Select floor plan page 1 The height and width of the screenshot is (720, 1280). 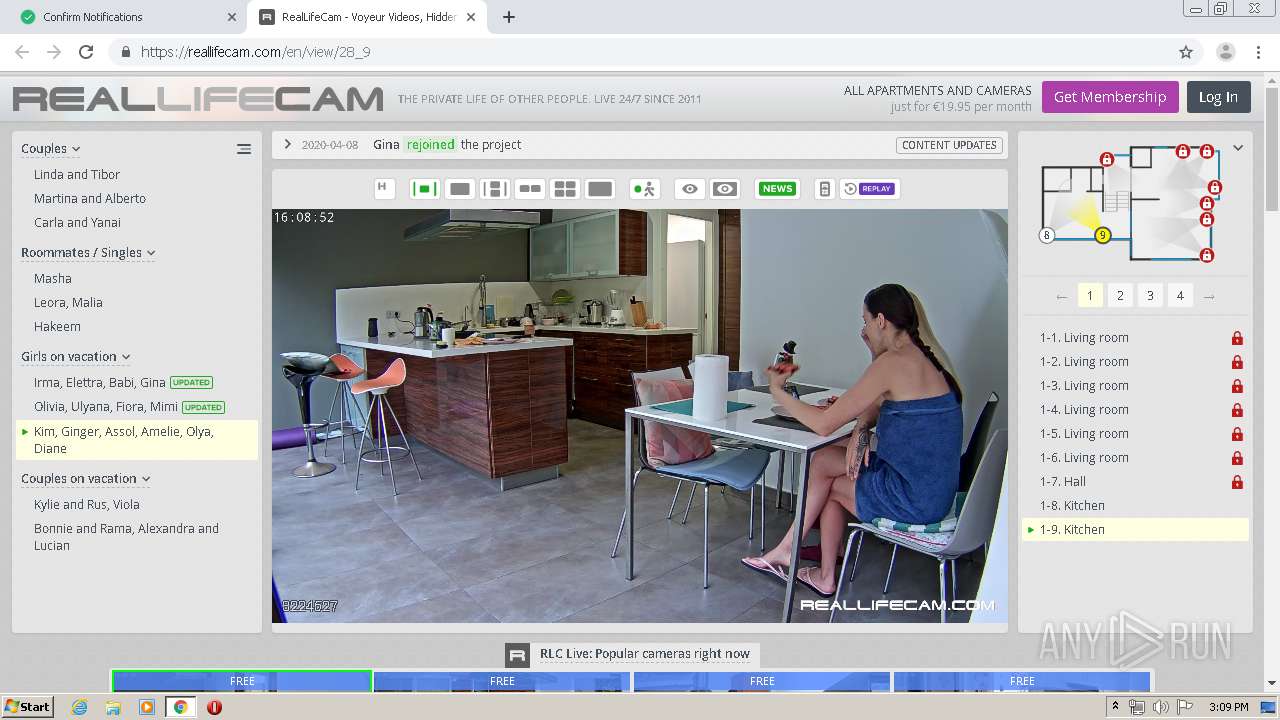tap(1090, 295)
